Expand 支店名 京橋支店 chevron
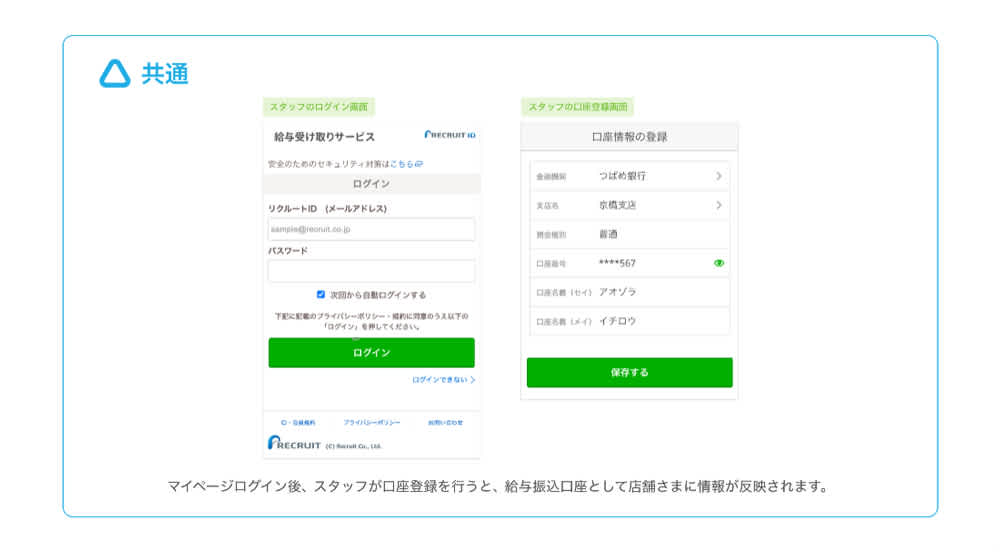This screenshot has height=555, width=1000. point(718,205)
